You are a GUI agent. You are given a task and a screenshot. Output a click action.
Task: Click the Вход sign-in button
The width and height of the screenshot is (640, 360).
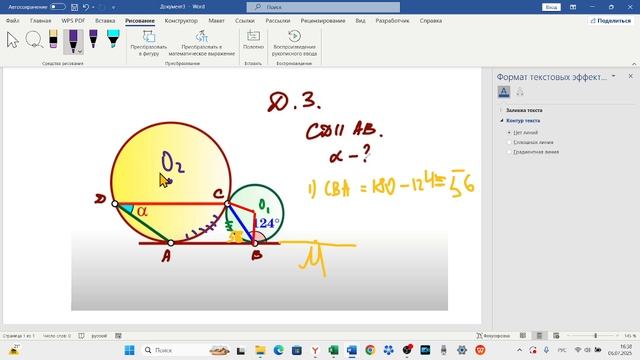point(551,7)
